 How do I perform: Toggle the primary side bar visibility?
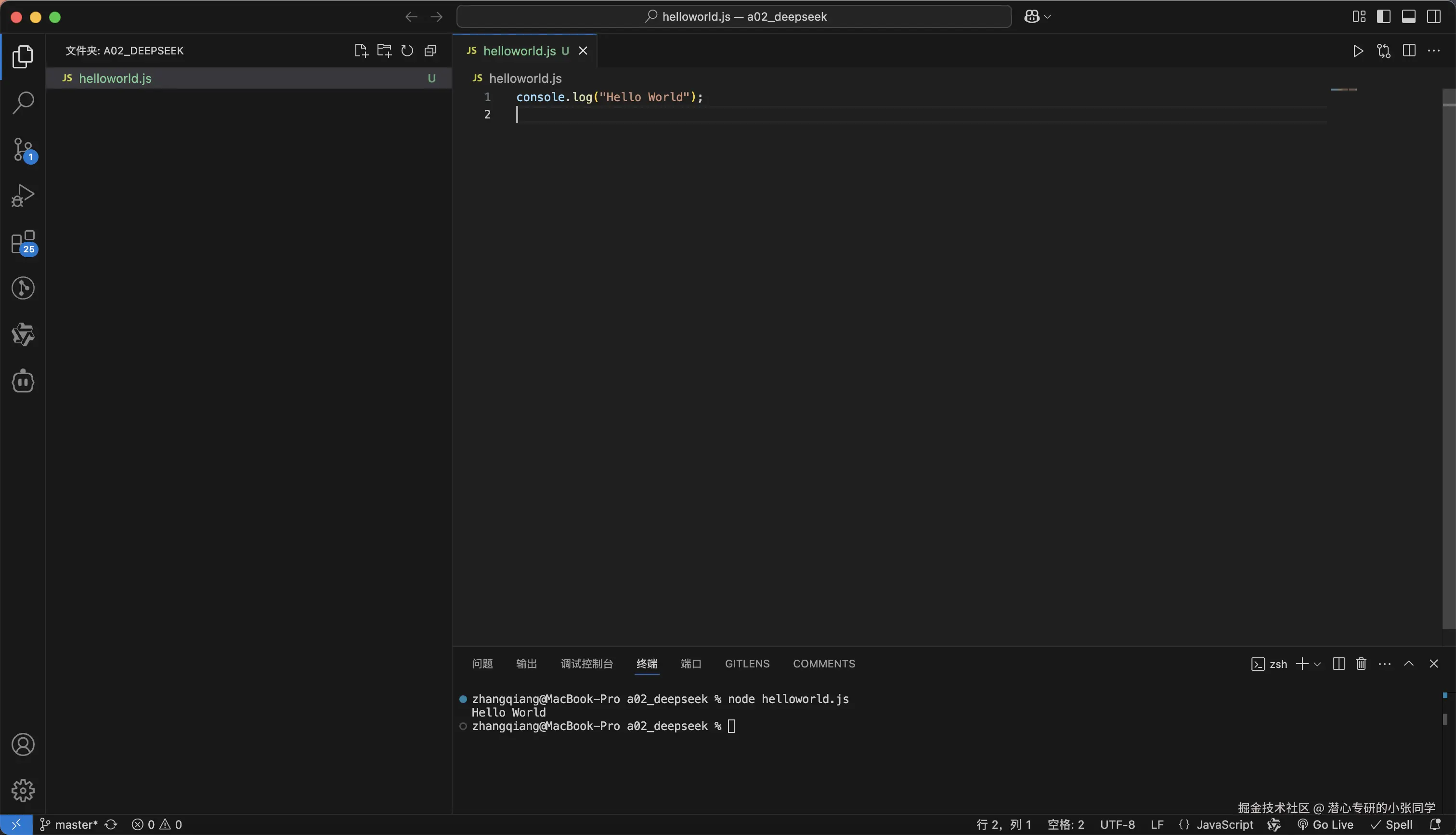(1383, 17)
